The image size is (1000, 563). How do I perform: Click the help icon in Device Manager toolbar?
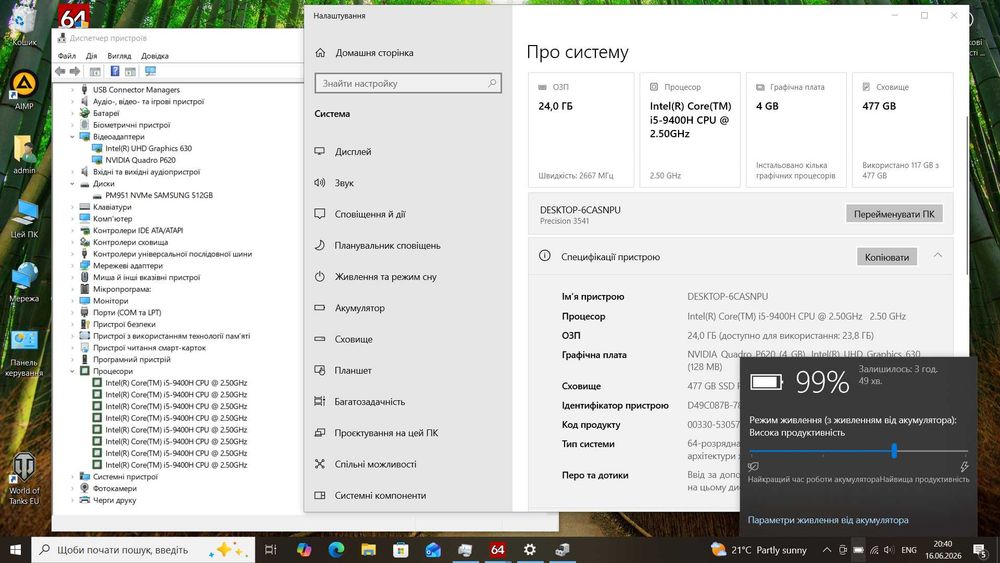(115, 71)
